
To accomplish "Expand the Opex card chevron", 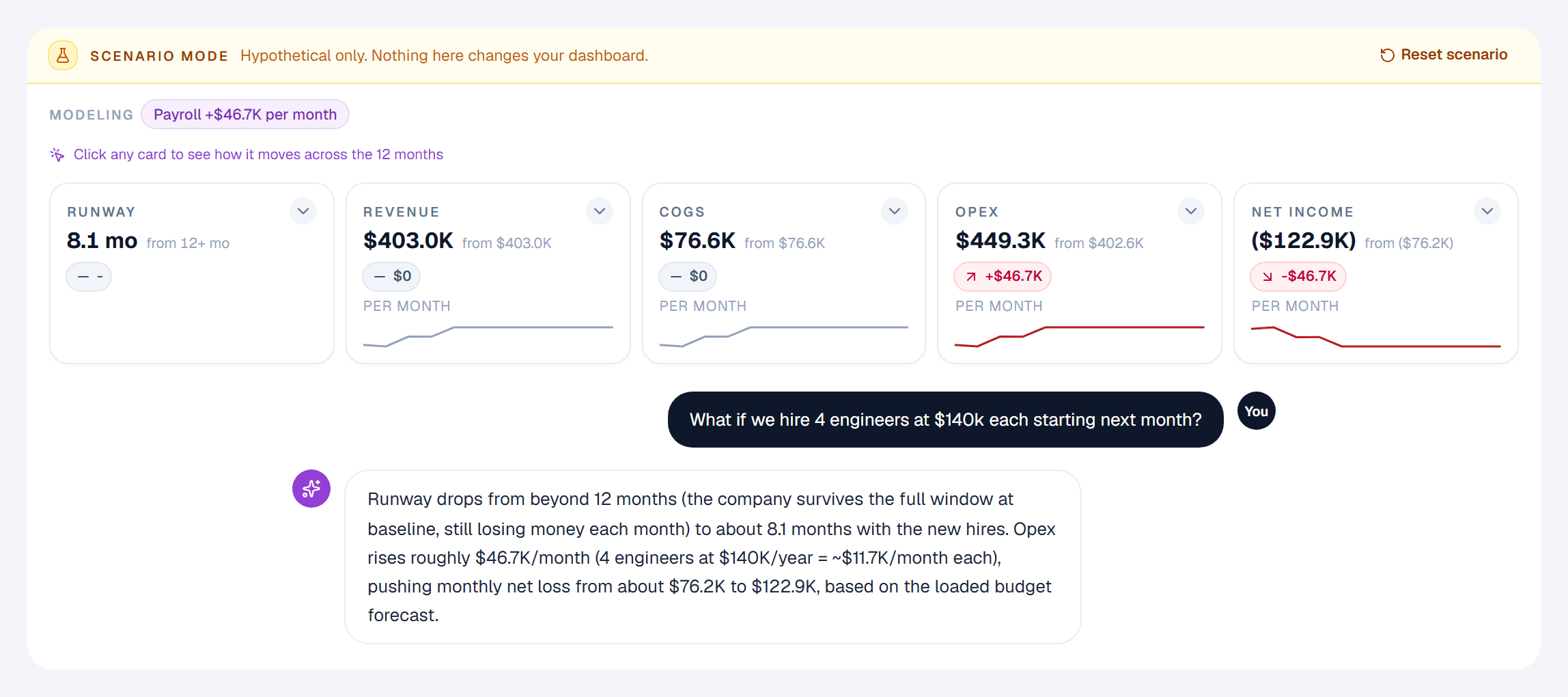I will click(1191, 211).
